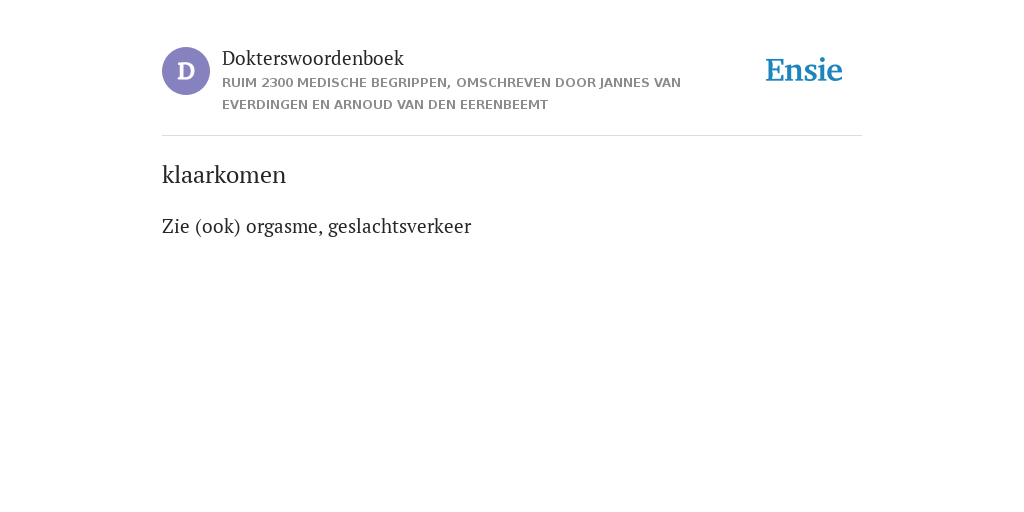Click the word MEDISCHE in the subtitle
This screenshot has width=1024, height=512.
(332, 83)
